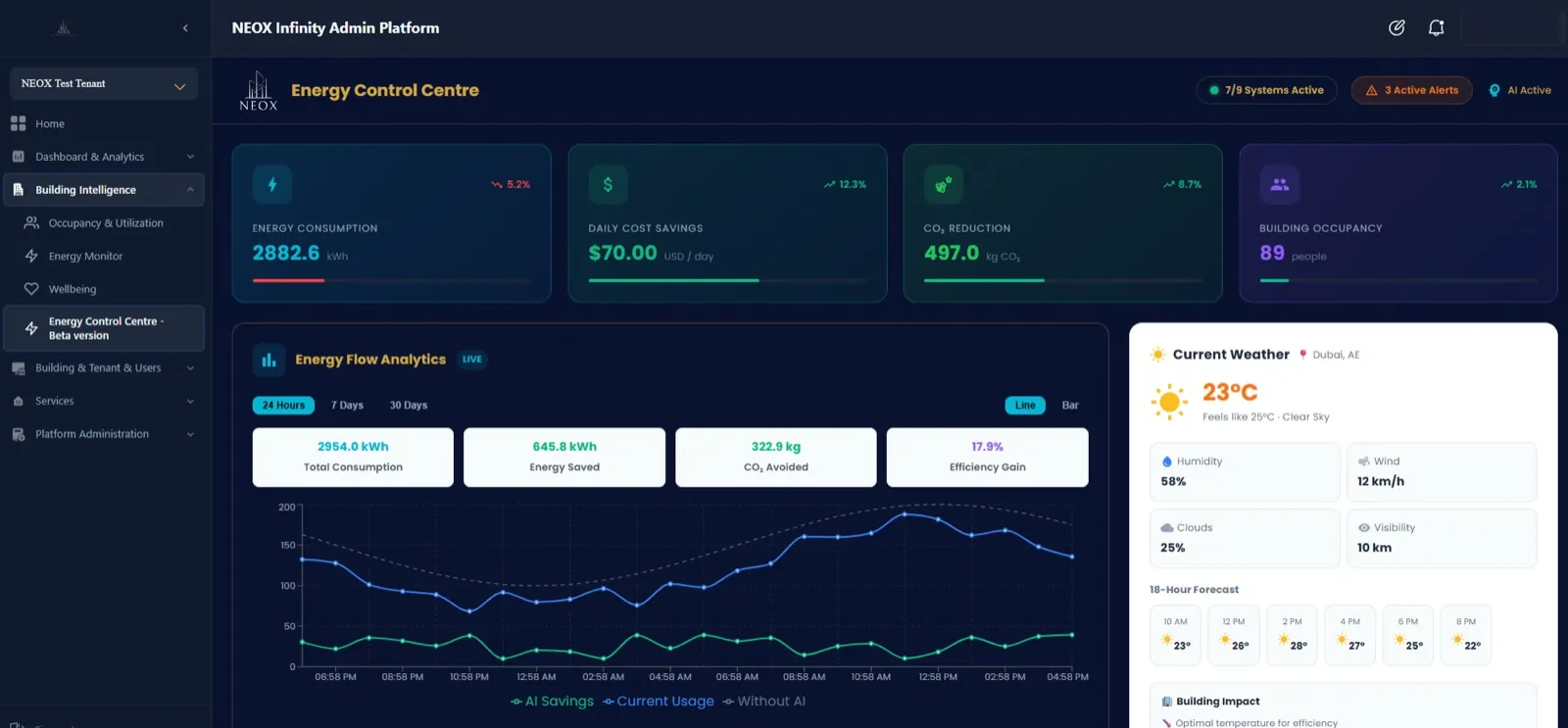Click the 10 AM 23° forecast tile

(x=1175, y=635)
